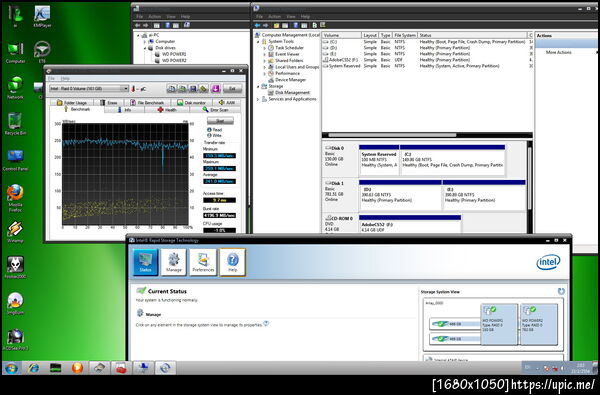The width and height of the screenshot is (600, 395).
Task: Collapse the System Tools node
Action: [x=258, y=41]
